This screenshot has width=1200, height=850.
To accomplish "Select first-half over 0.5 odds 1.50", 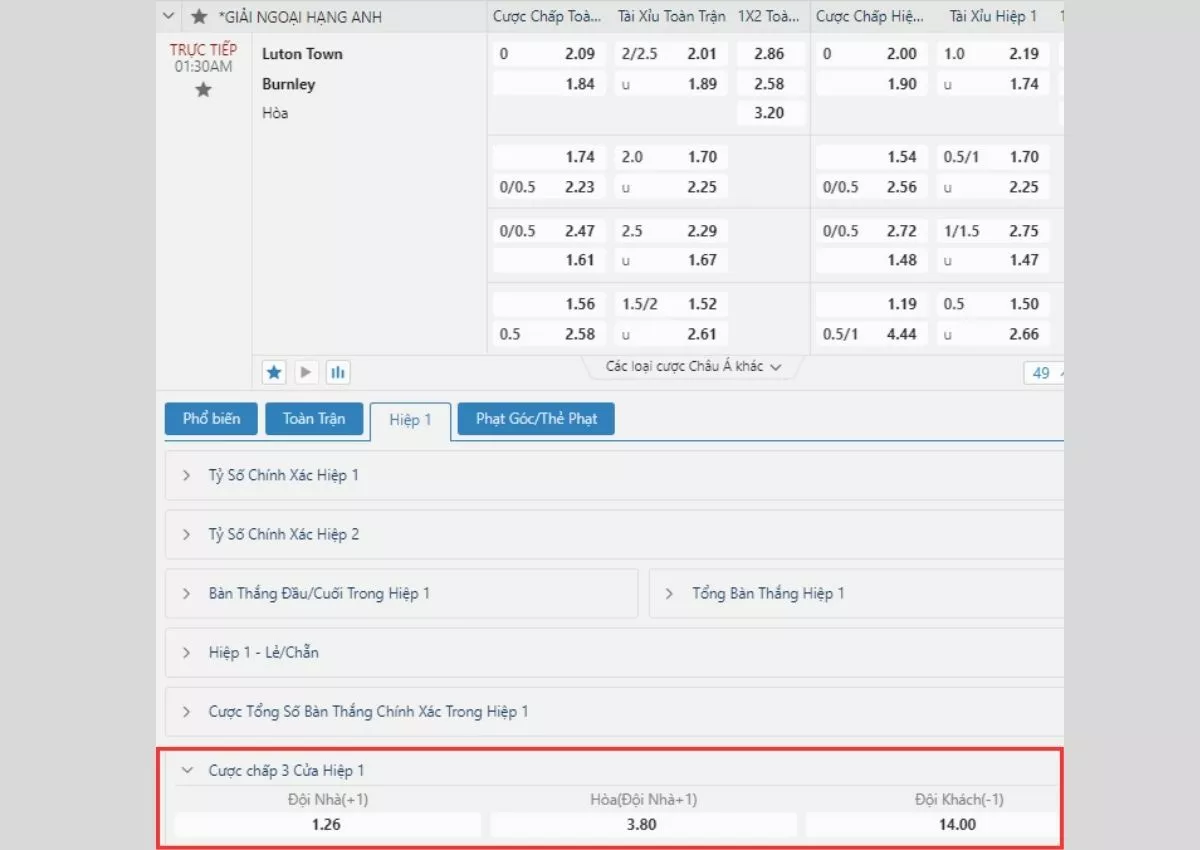I will point(993,304).
